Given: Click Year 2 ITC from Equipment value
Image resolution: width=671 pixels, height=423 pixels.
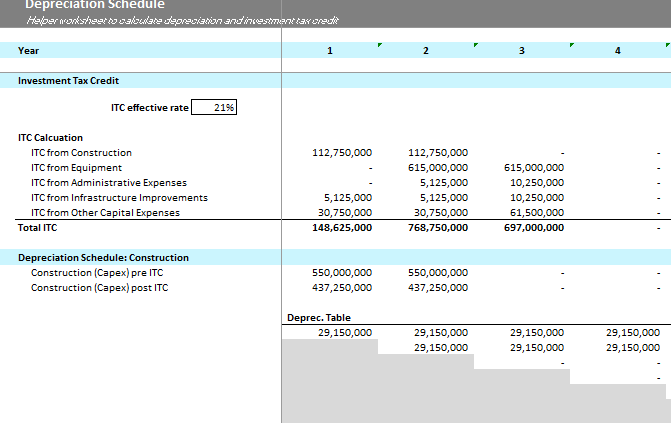Looking at the screenshot, I should tap(438, 168).
